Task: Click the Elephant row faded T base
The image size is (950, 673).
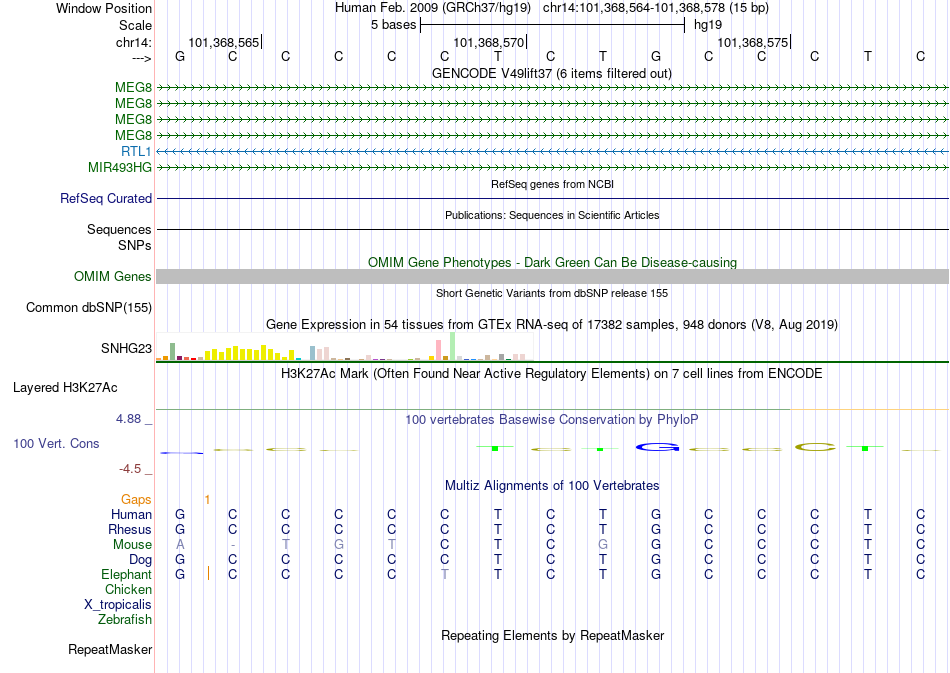Action: tap(445, 574)
